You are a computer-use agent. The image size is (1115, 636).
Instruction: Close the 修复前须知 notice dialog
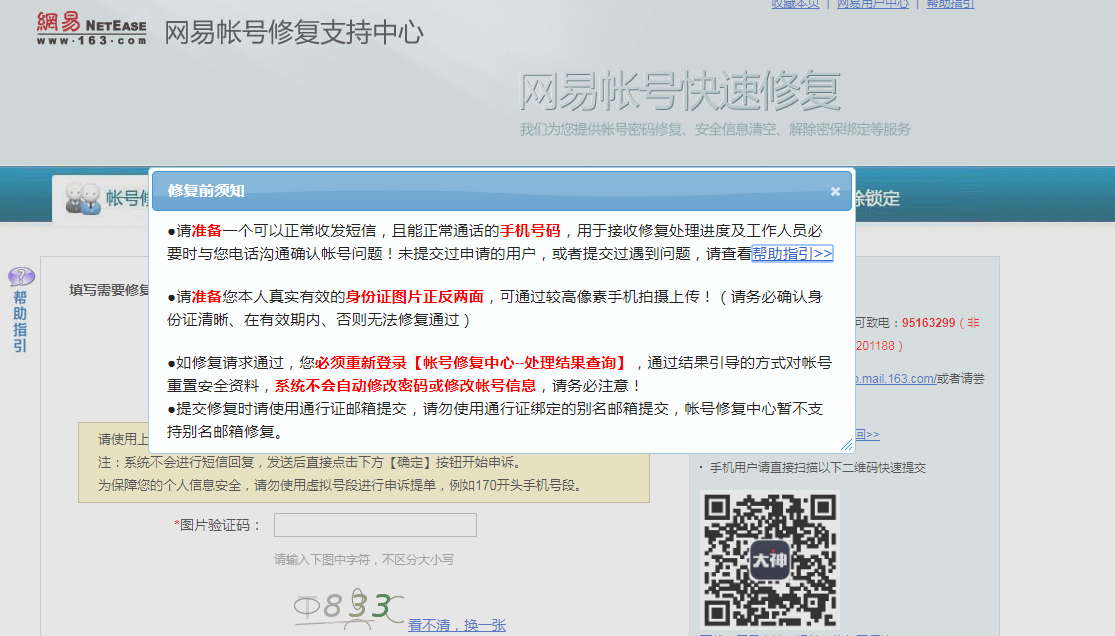(x=835, y=191)
